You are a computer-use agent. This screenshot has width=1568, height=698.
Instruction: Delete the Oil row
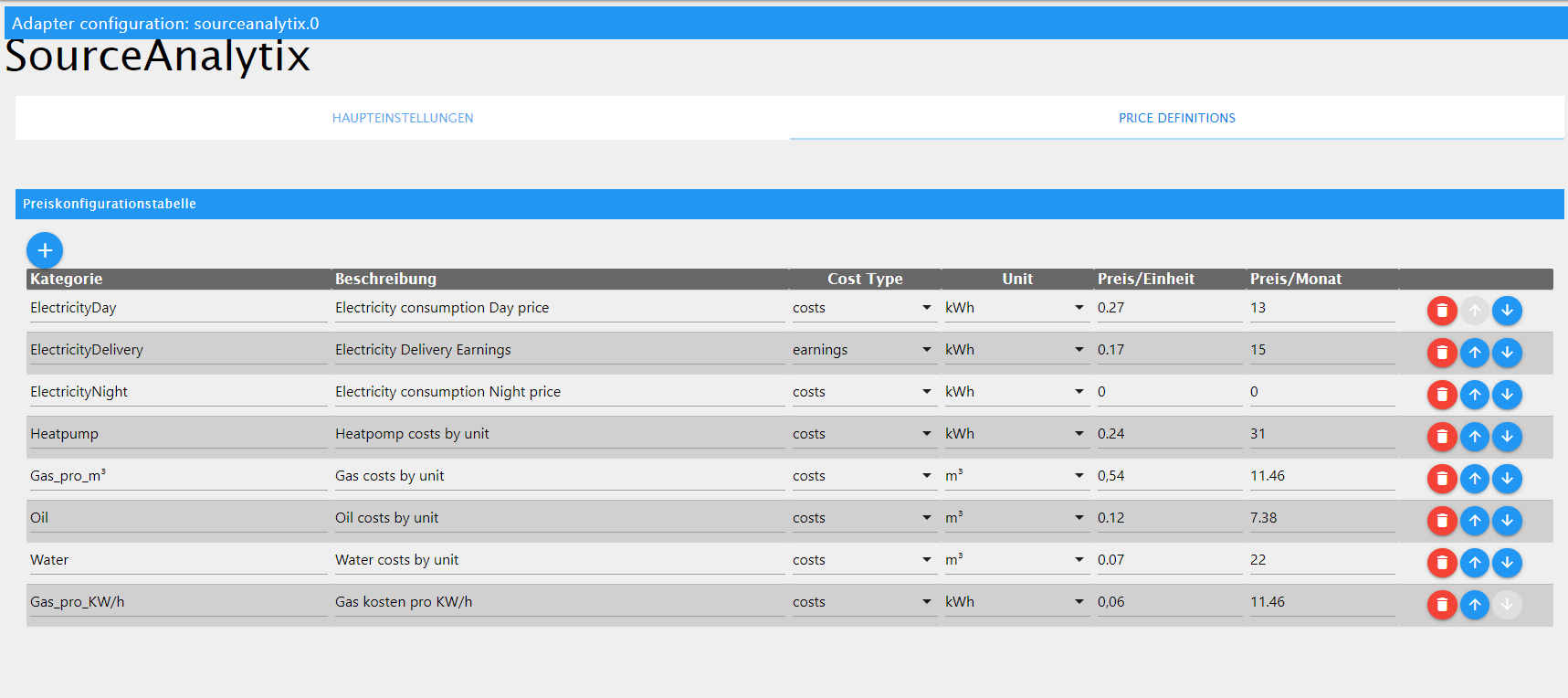[1442, 521]
